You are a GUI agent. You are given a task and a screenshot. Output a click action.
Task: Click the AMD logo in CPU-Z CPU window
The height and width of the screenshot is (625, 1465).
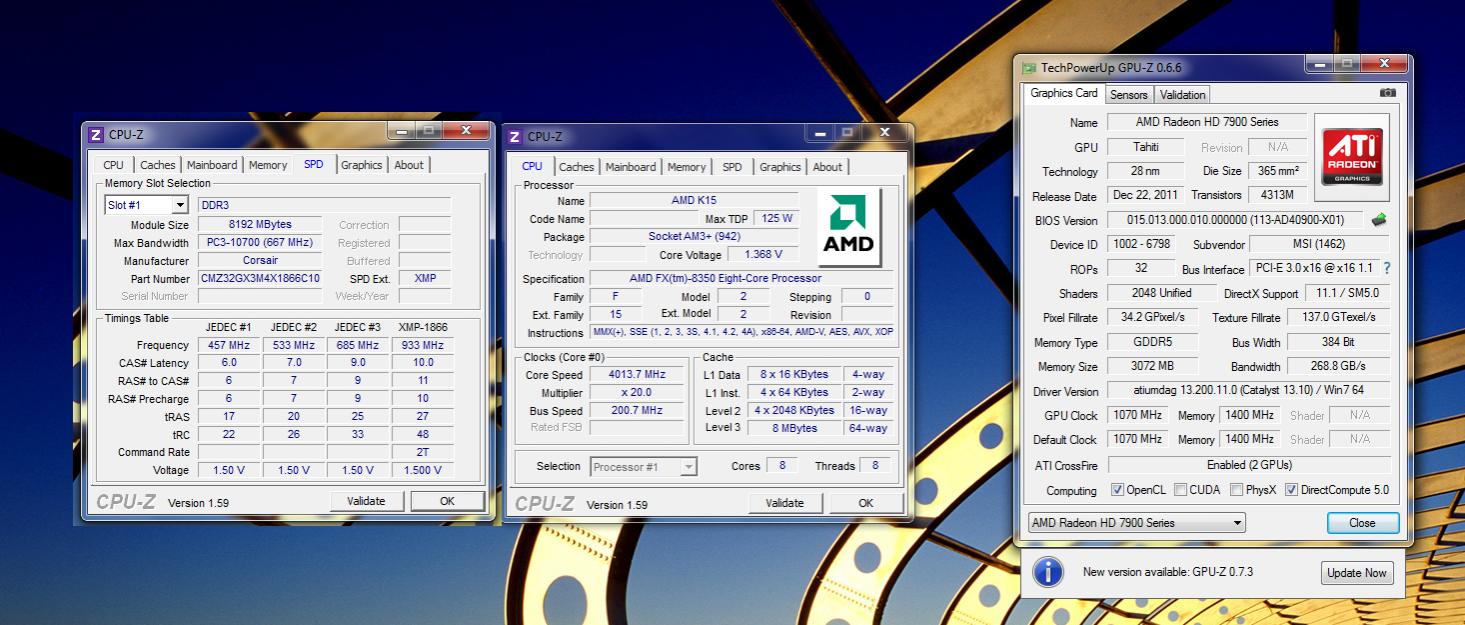point(849,227)
